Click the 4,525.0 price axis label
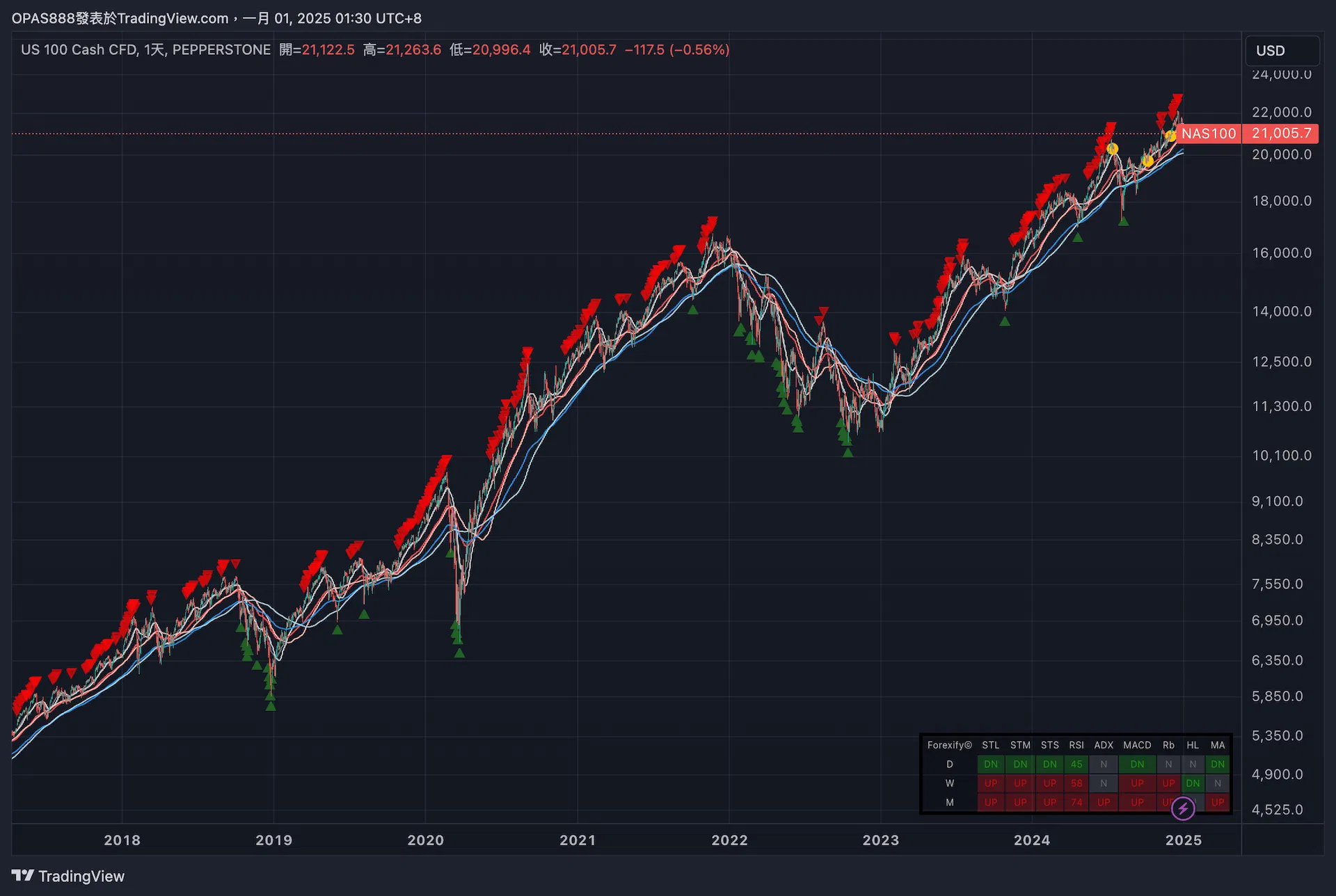1336x896 pixels. pyautogui.click(x=1278, y=810)
